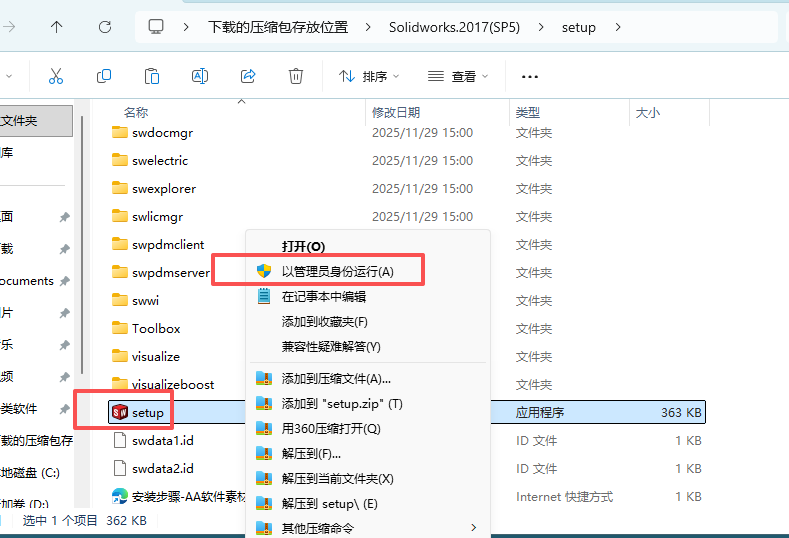Choose 解压到 setup\ (E) menu entry
The height and width of the screenshot is (538, 789).
(x=330, y=504)
